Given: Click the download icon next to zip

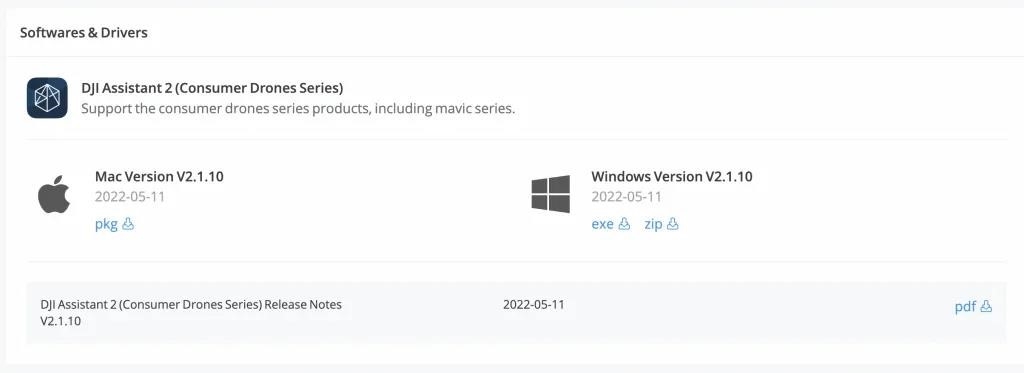Looking at the screenshot, I should point(673,224).
